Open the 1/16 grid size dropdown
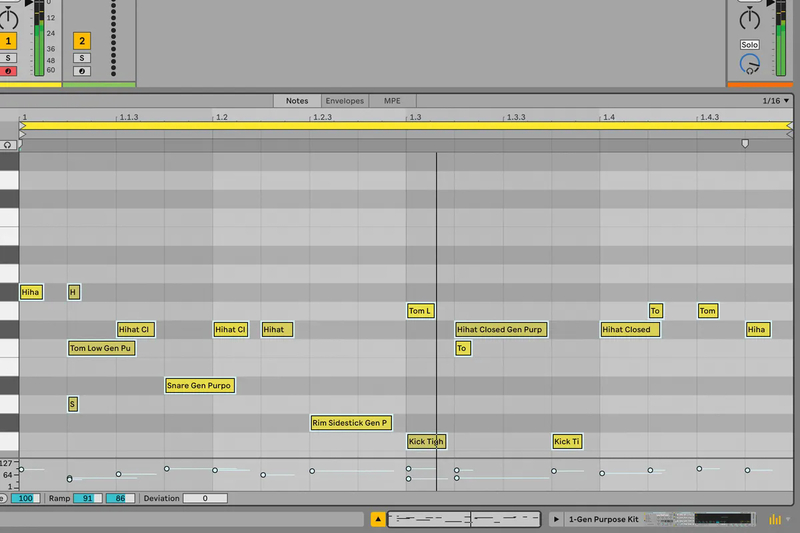 point(776,101)
